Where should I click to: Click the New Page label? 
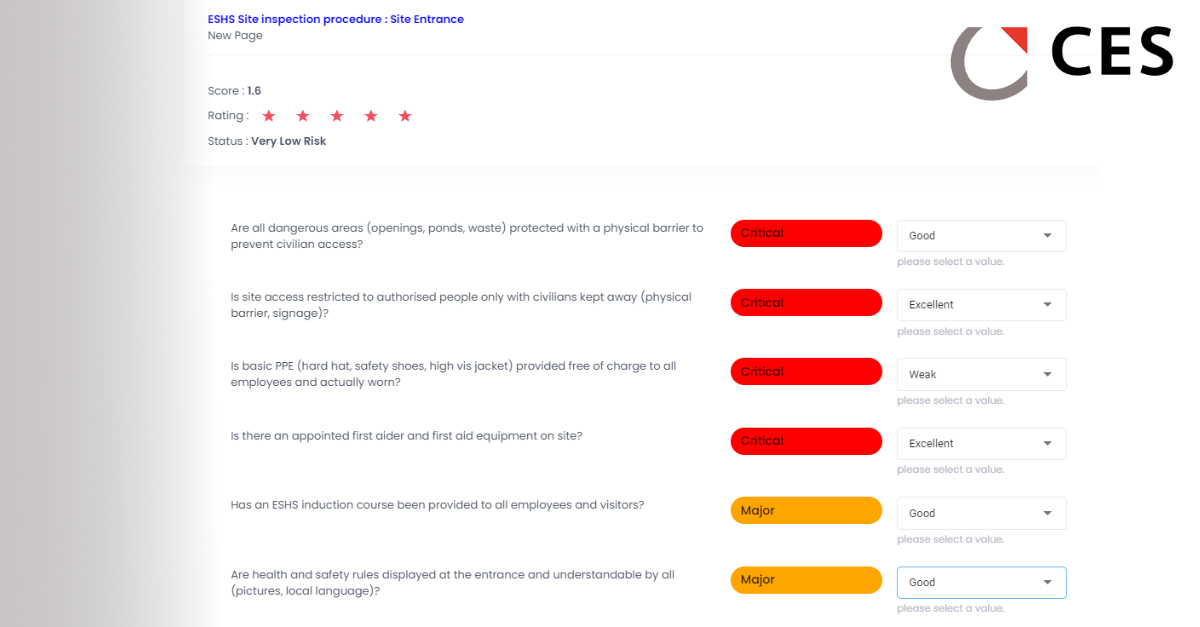pos(235,35)
